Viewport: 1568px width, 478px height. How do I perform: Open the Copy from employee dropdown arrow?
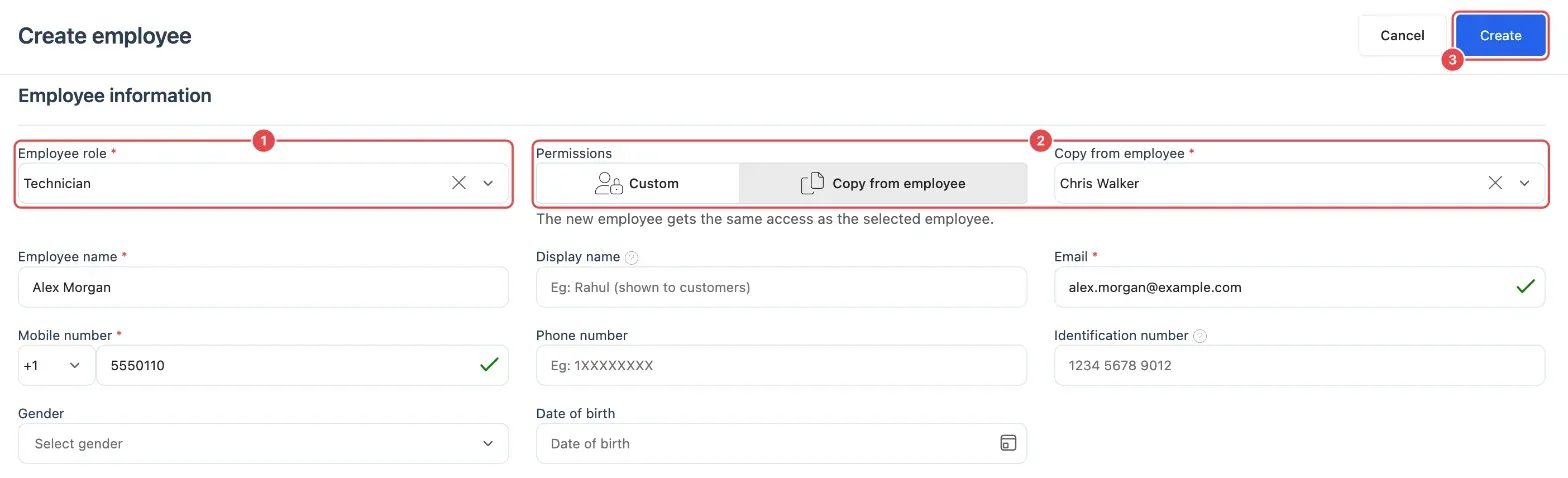pos(1525,183)
